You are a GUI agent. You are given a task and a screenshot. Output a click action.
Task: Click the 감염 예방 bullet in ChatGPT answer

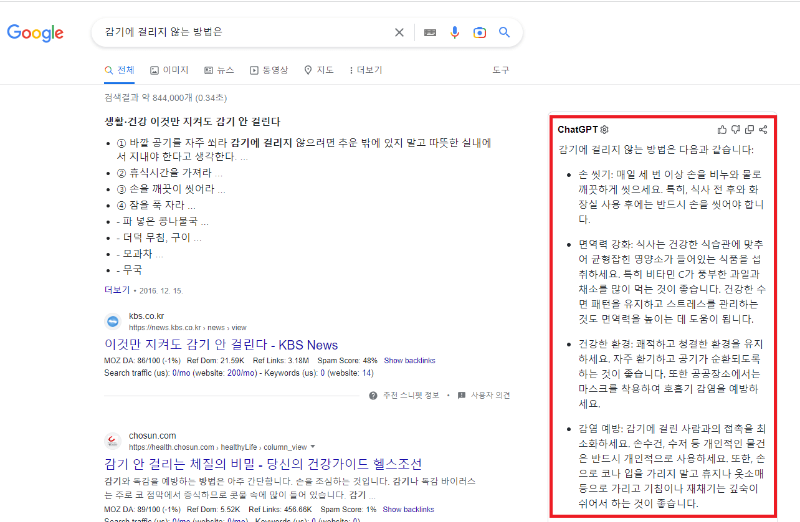pos(672,466)
